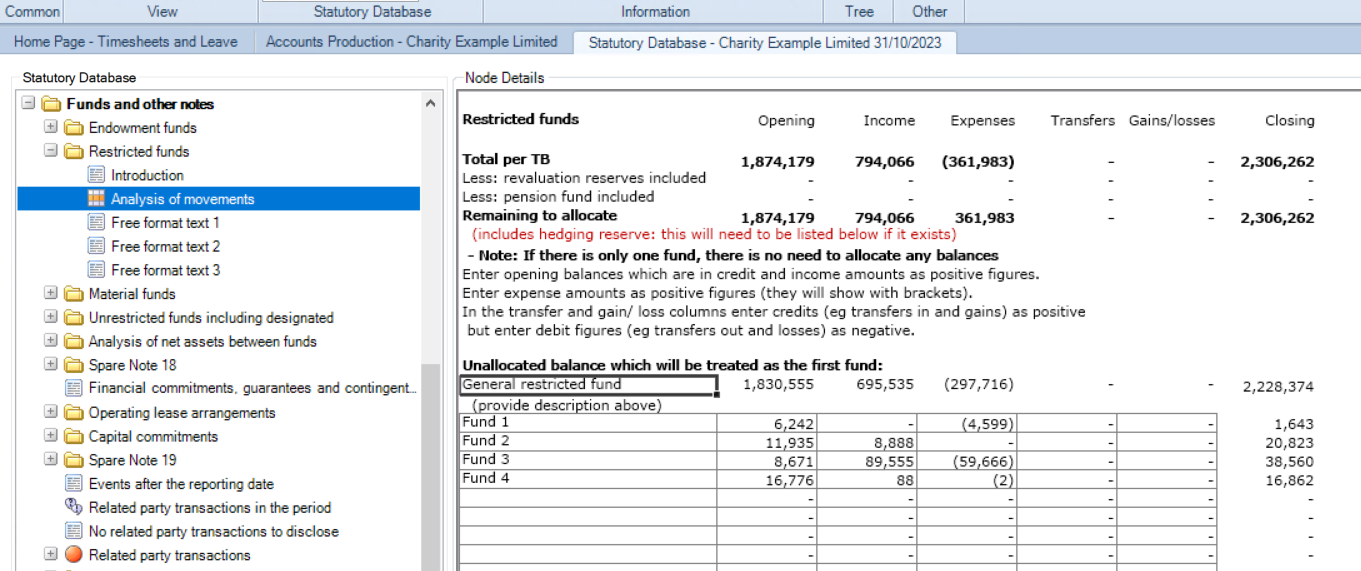The image size is (1361, 571).
Task: Open the Tree ribbon tab
Action: tap(859, 12)
